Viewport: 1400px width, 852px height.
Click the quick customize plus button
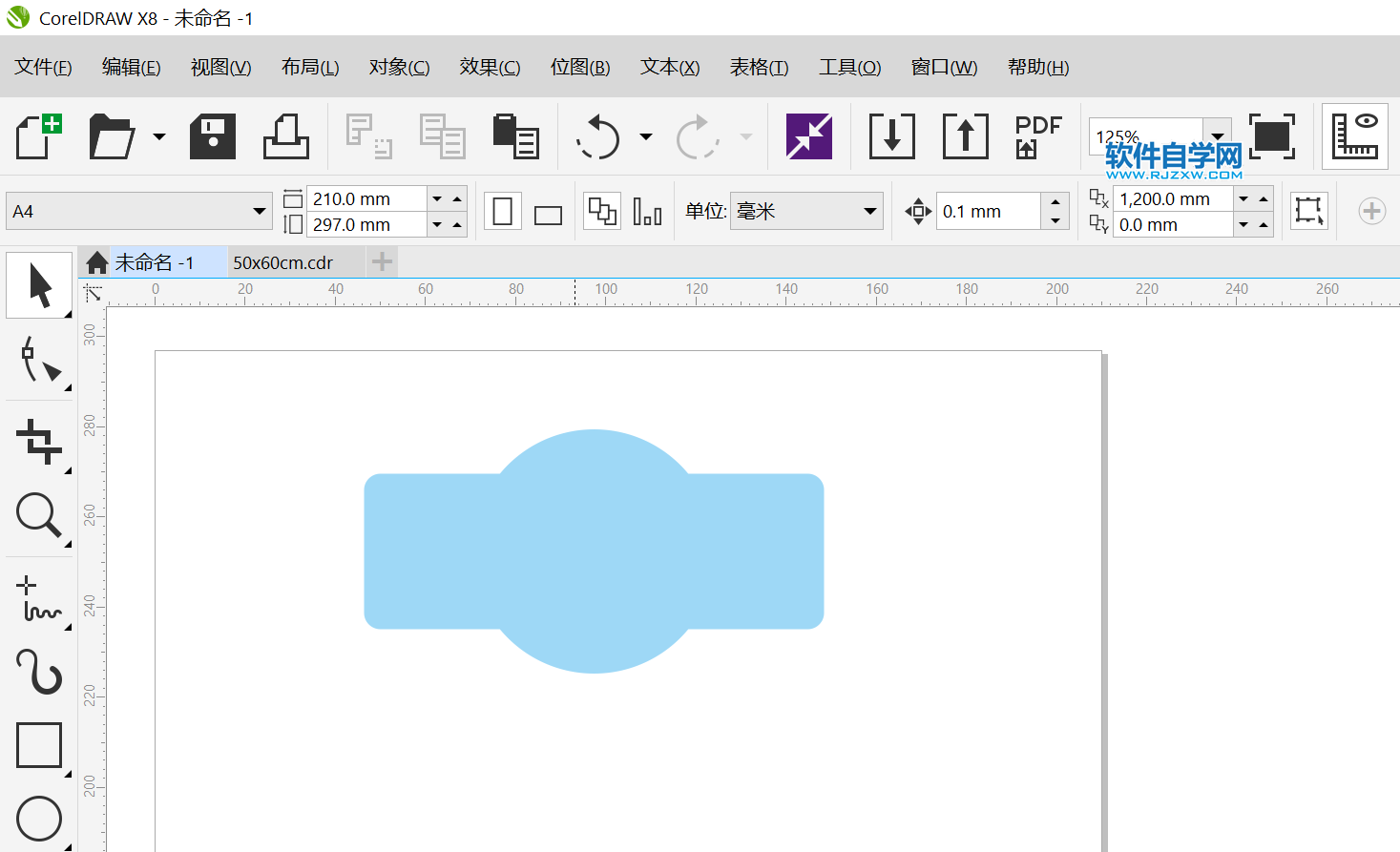click(1371, 211)
